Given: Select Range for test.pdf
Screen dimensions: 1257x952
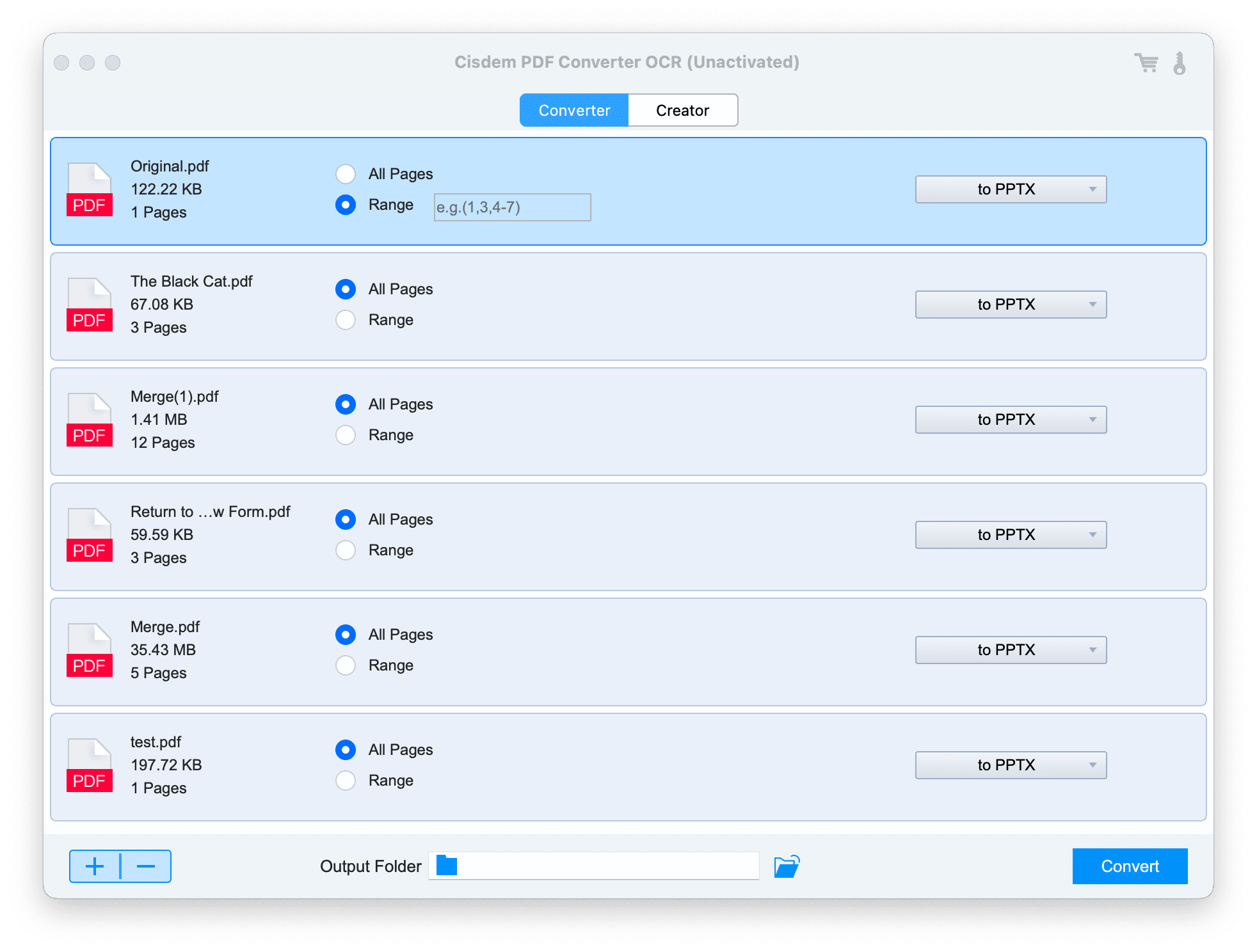Looking at the screenshot, I should 346,781.
